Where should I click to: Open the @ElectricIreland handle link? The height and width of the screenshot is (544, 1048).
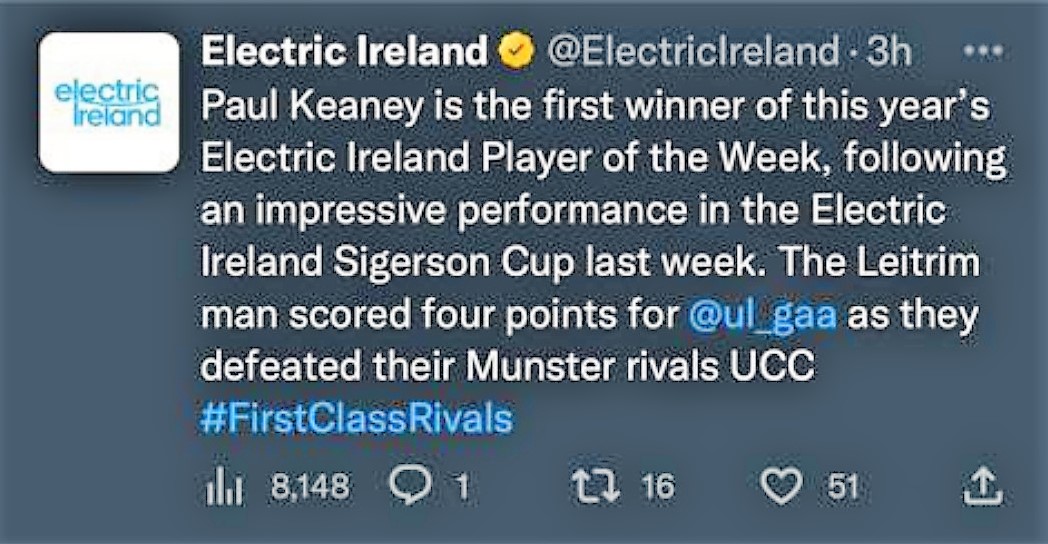(x=693, y=51)
